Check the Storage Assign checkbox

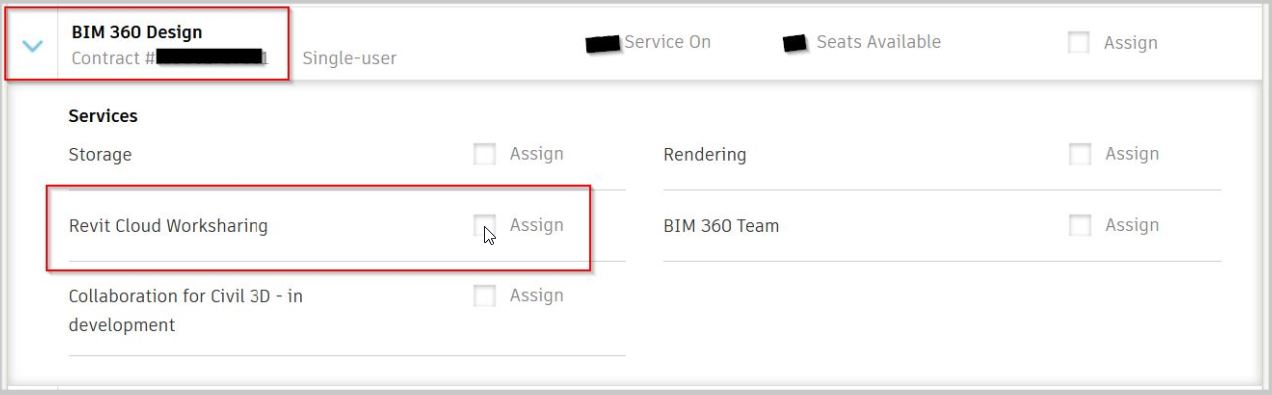click(485, 154)
